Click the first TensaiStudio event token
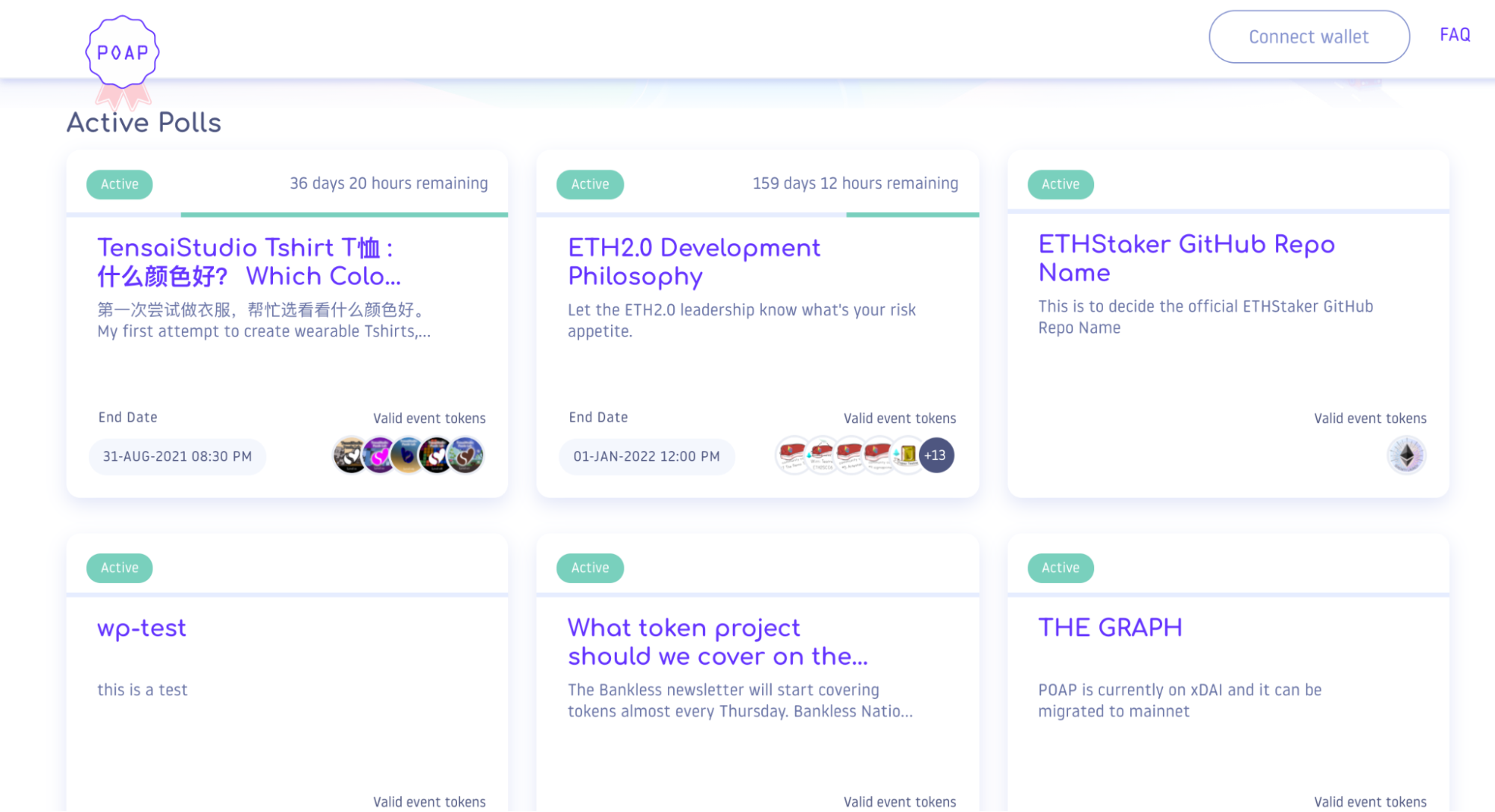 [x=349, y=455]
